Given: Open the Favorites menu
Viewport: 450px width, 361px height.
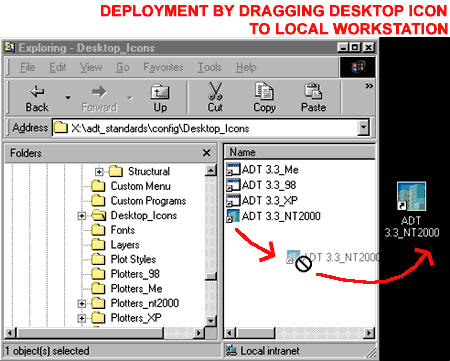Looking at the screenshot, I should [163, 67].
